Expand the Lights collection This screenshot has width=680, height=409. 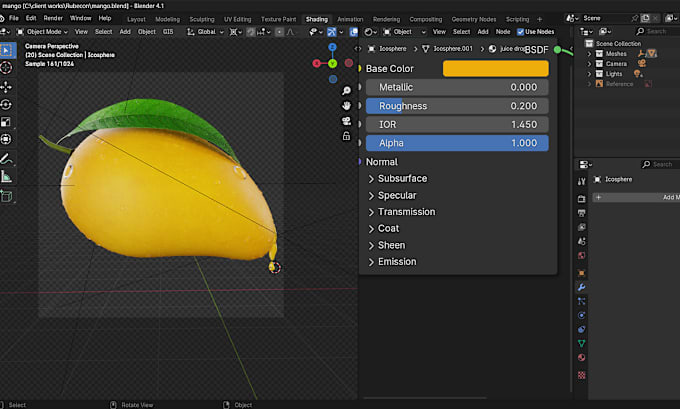pyautogui.click(x=589, y=74)
